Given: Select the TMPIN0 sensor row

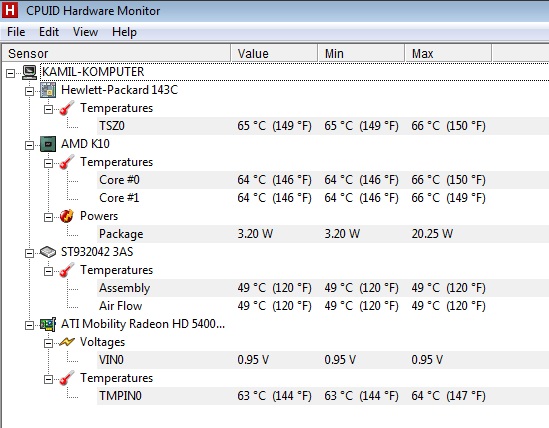Looking at the screenshot, I should (x=322, y=396).
